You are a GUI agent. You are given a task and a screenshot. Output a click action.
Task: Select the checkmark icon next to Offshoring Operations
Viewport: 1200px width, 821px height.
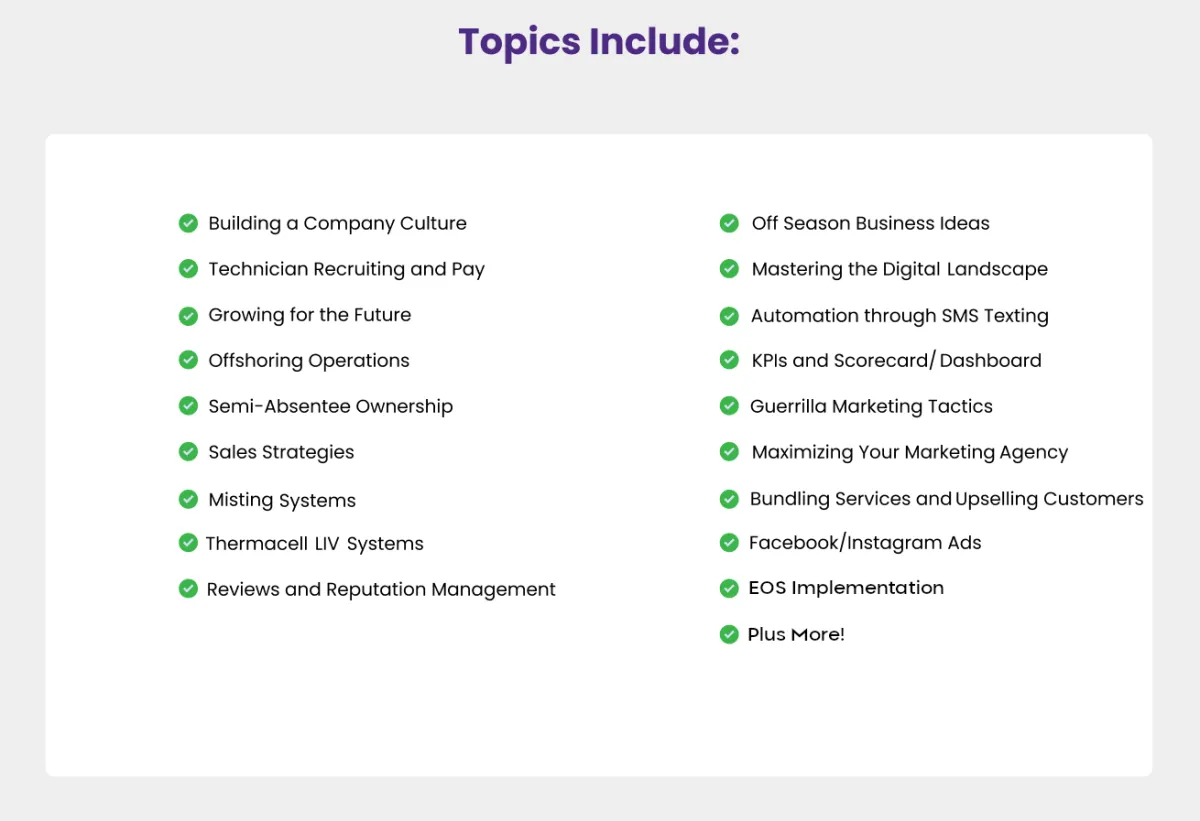click(188, 360)
